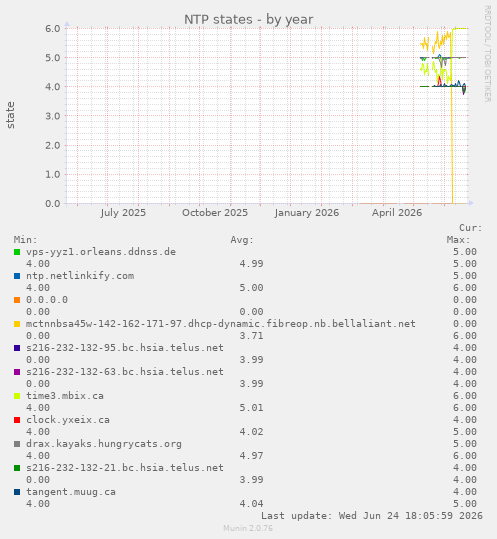Select the vps-yyz1.orleans.ddnss.de label
497x539 pixels.
[x=101, y=252]
